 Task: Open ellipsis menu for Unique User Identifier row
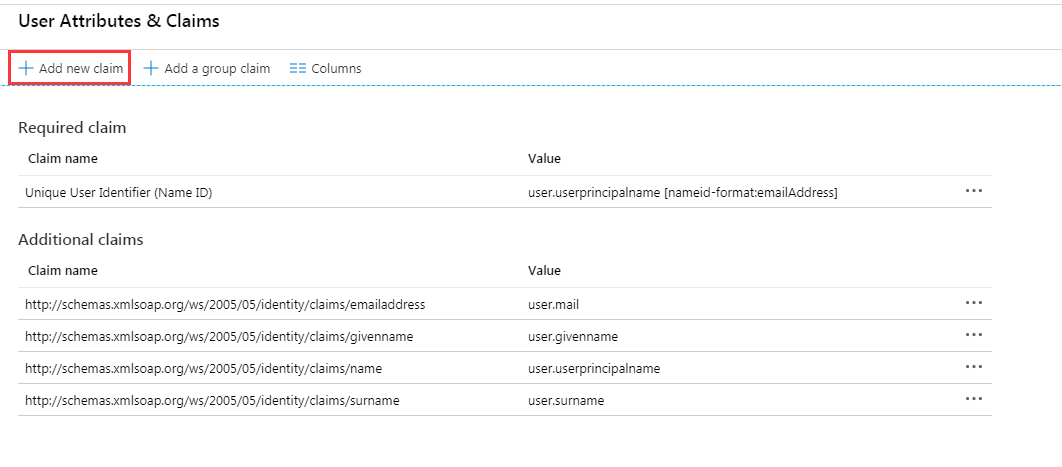pyautogui.click(x=973, y=191)
